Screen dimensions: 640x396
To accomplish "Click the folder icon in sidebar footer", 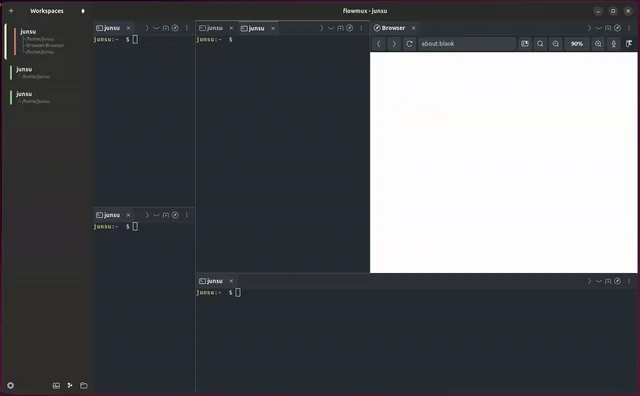I will coord(84,385).
